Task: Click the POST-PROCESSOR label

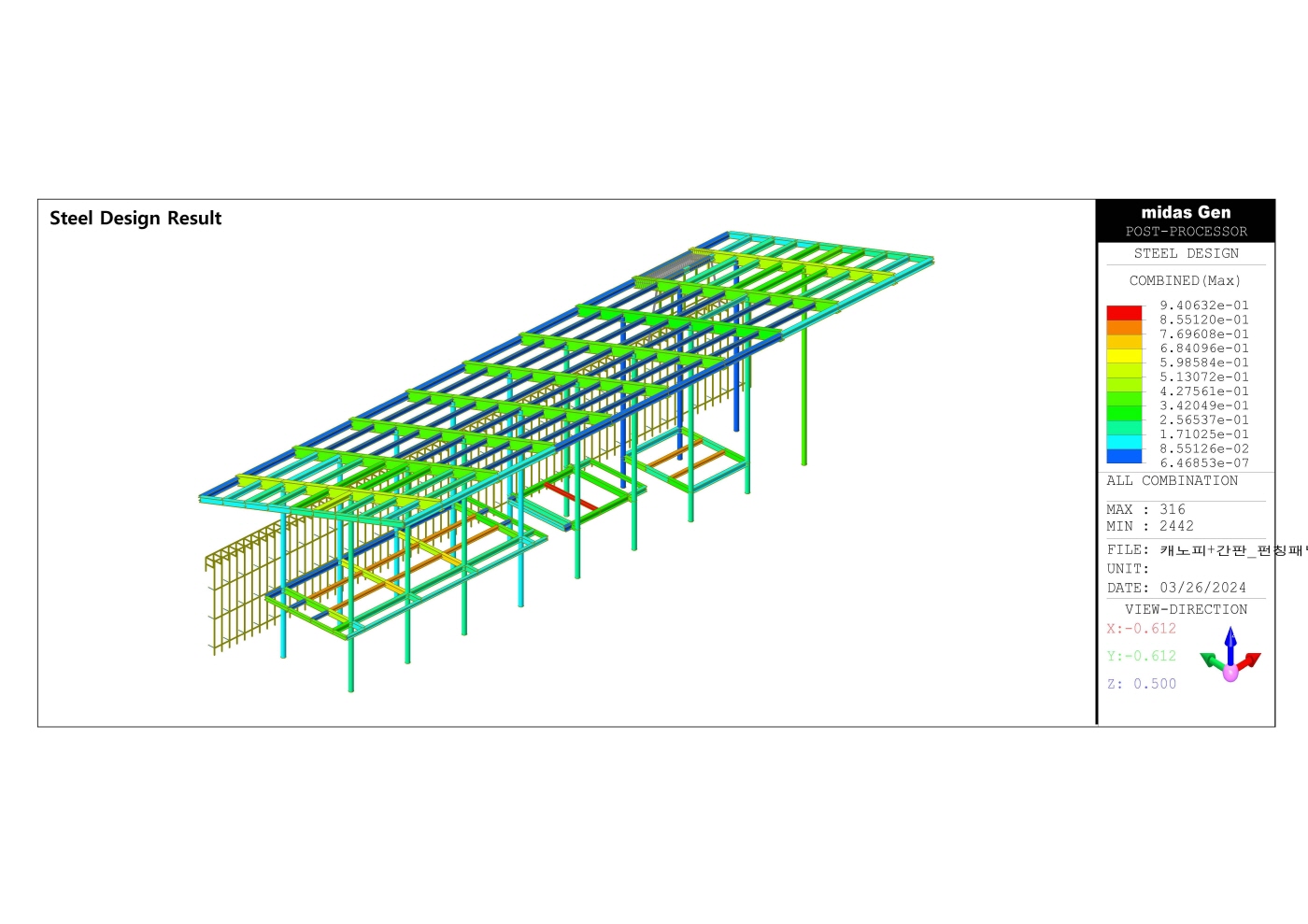Action: (x=1186, y=232)
